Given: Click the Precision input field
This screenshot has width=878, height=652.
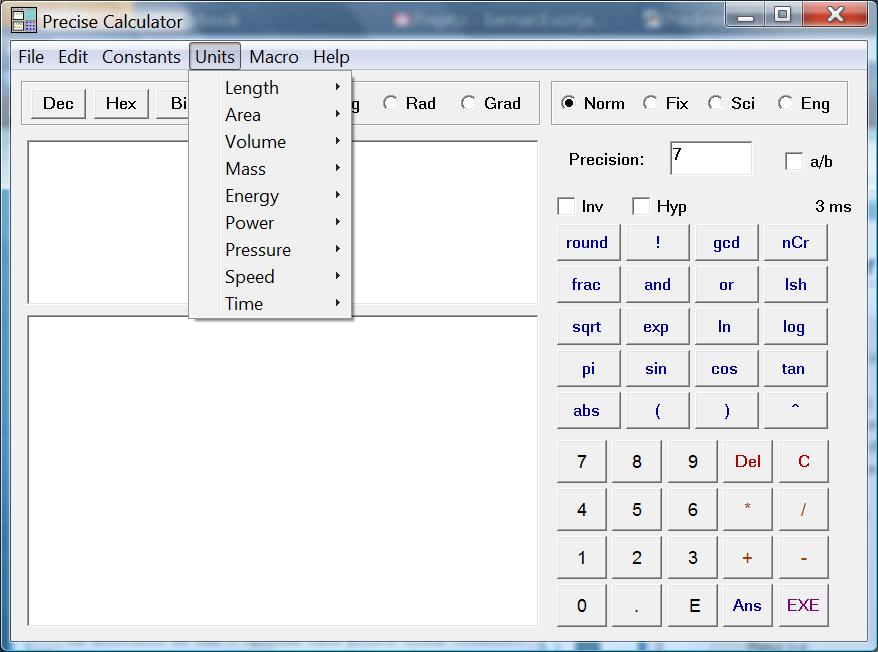Looking at the screenshot, I should click(710, 159).
